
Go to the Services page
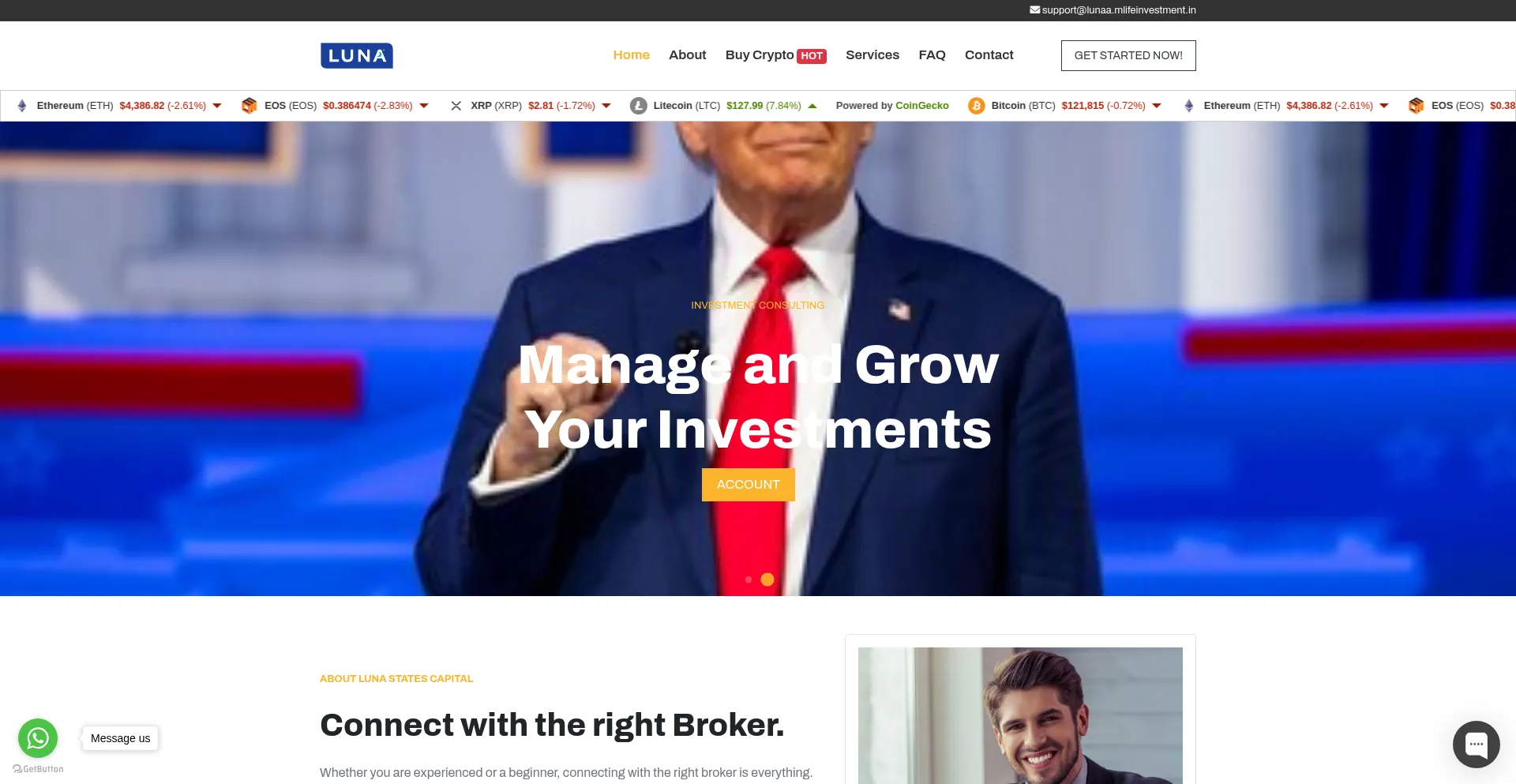(872, 55)
